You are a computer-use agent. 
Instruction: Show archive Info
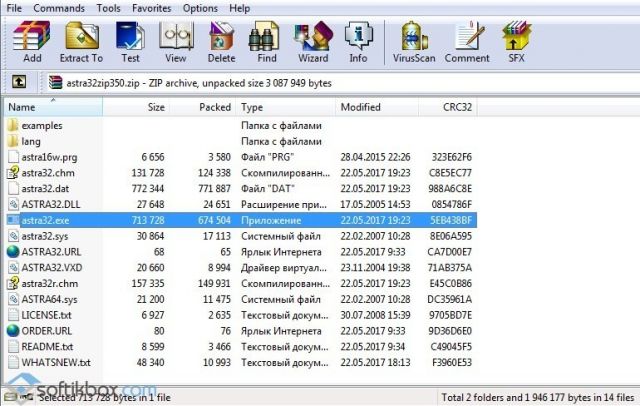coord(358,42)
